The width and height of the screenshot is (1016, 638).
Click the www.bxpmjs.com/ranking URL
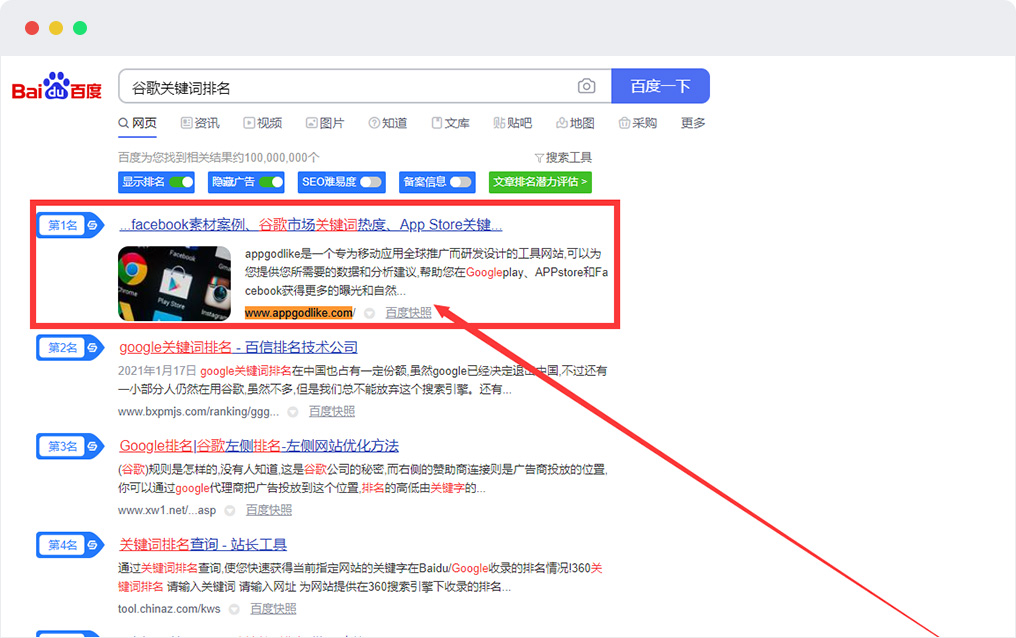pyautogui.click(x=198, y=411)
